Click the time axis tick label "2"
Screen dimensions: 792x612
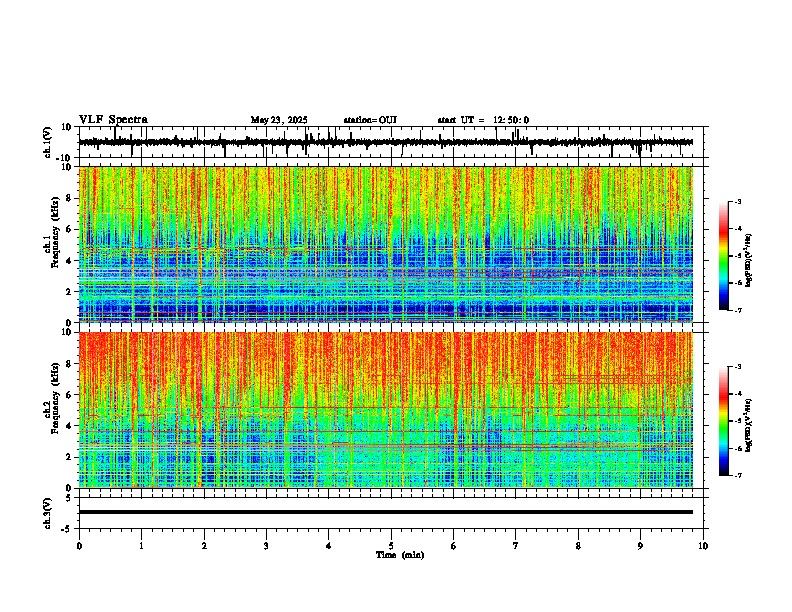point(204,546)
